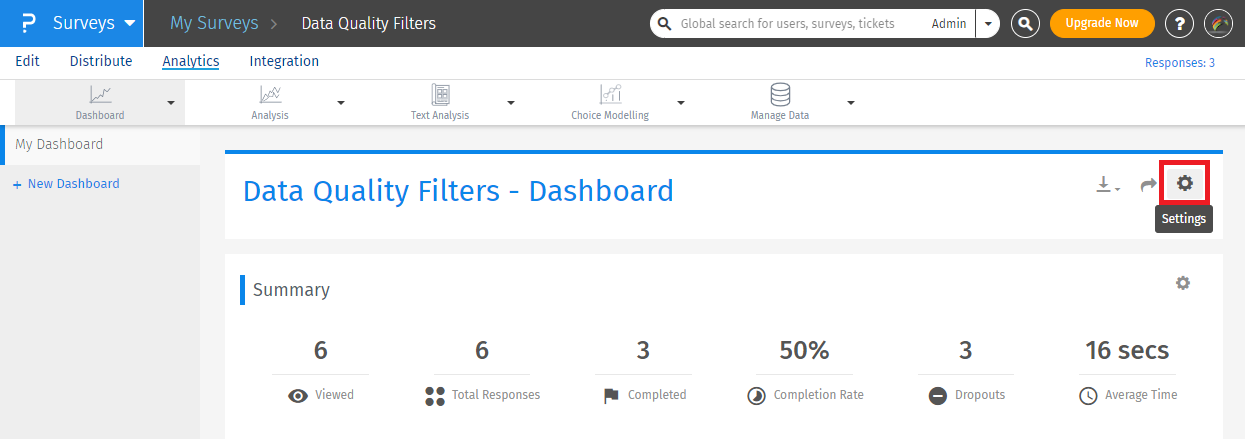
Task: Open the download dashboard icon menu
Action: tap(1107, 184)
